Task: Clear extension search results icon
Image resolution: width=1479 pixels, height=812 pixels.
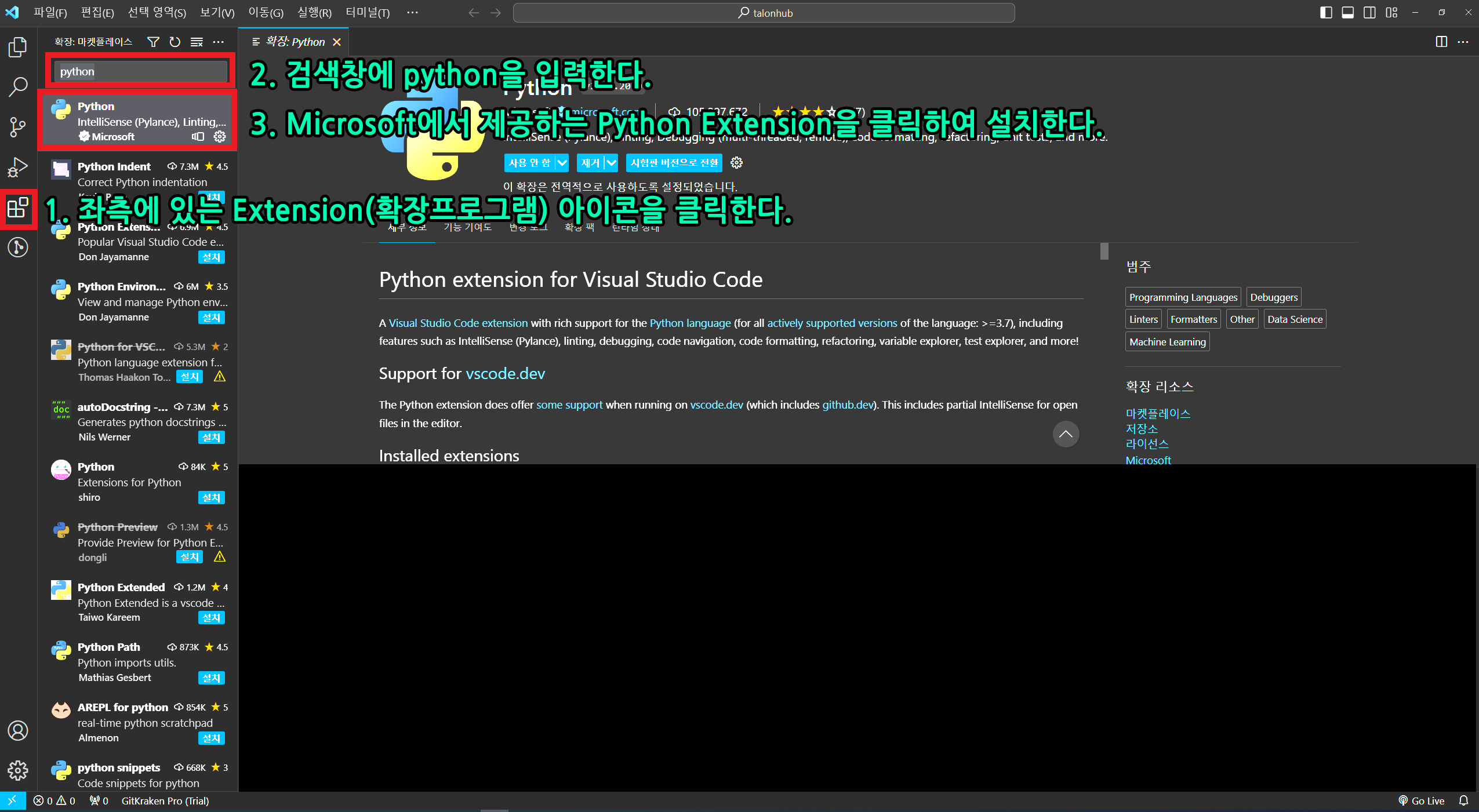Action: (197, 42)
